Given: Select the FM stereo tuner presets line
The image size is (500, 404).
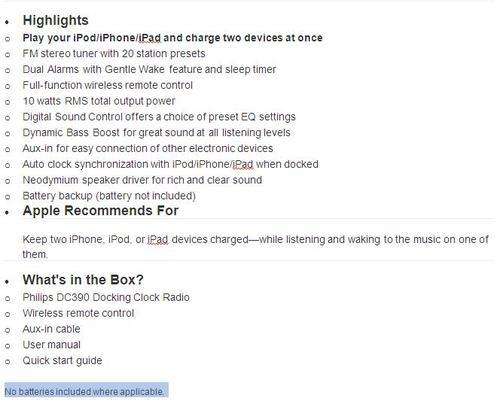Looking at the screenshot, I should tap(114, 54).
